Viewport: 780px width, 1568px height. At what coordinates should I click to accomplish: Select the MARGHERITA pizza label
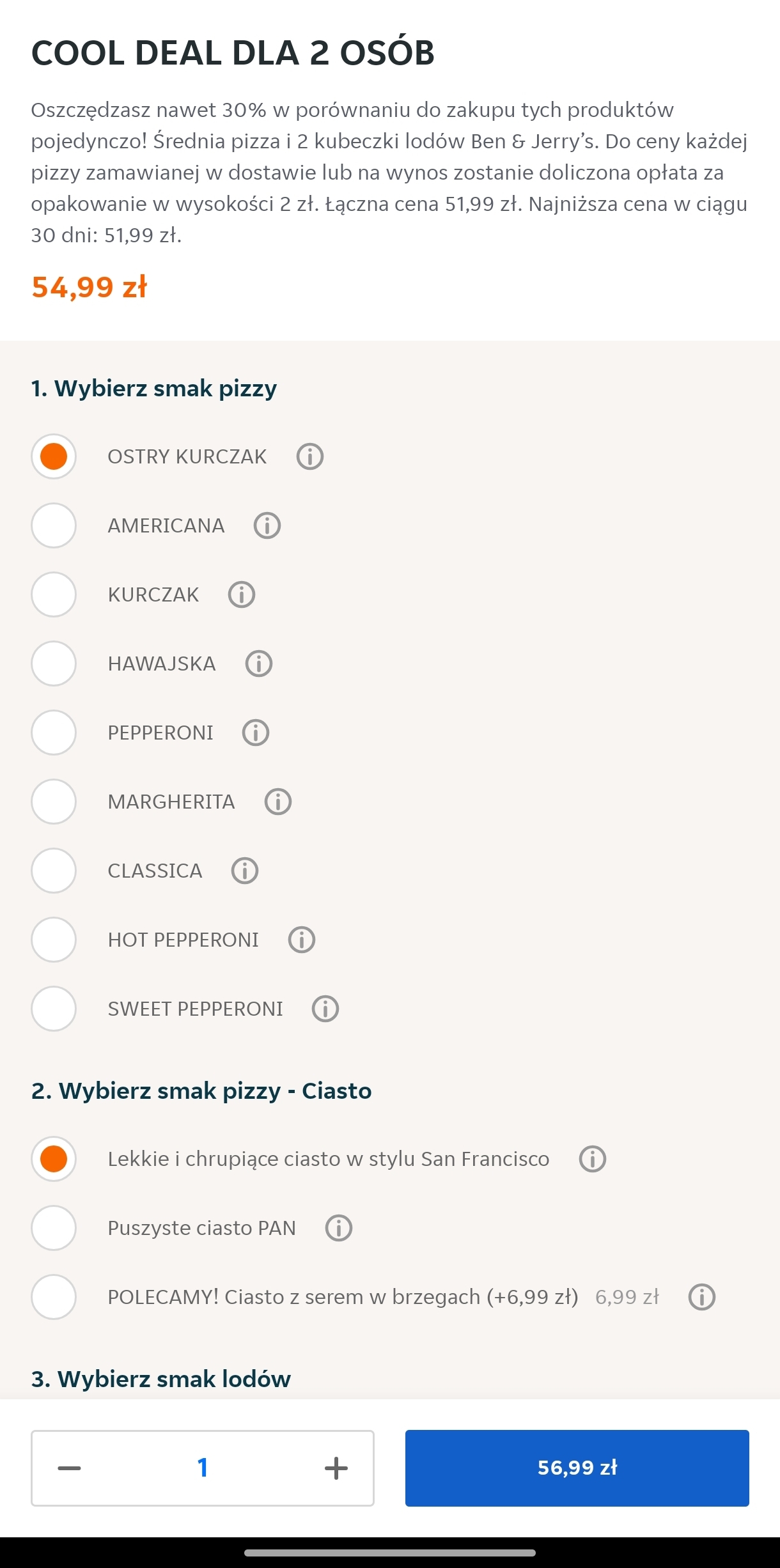pyautogui.click(x=171, y=802)
